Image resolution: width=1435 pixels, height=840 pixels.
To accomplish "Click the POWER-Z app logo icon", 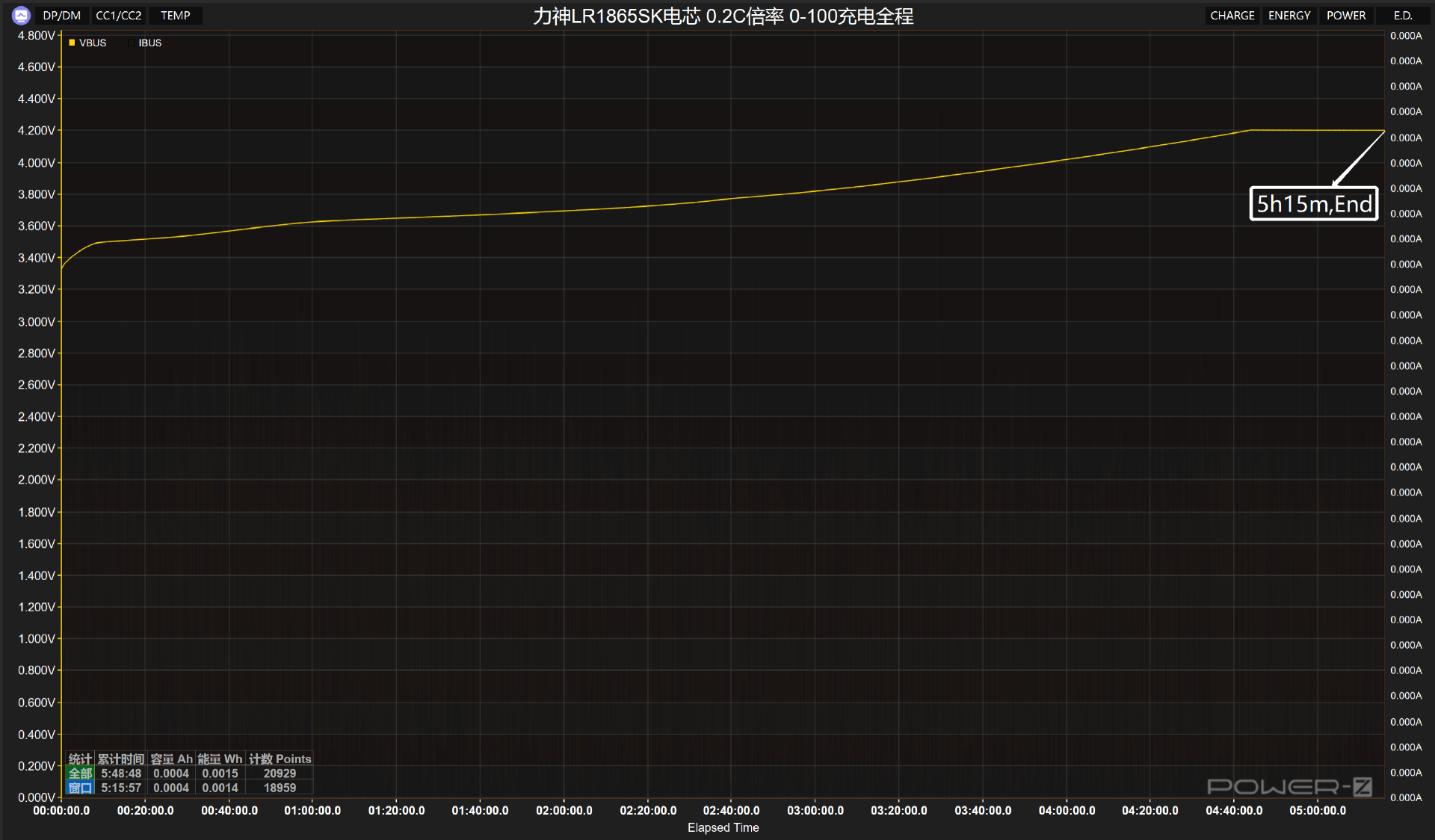I will tap(21, 15).
